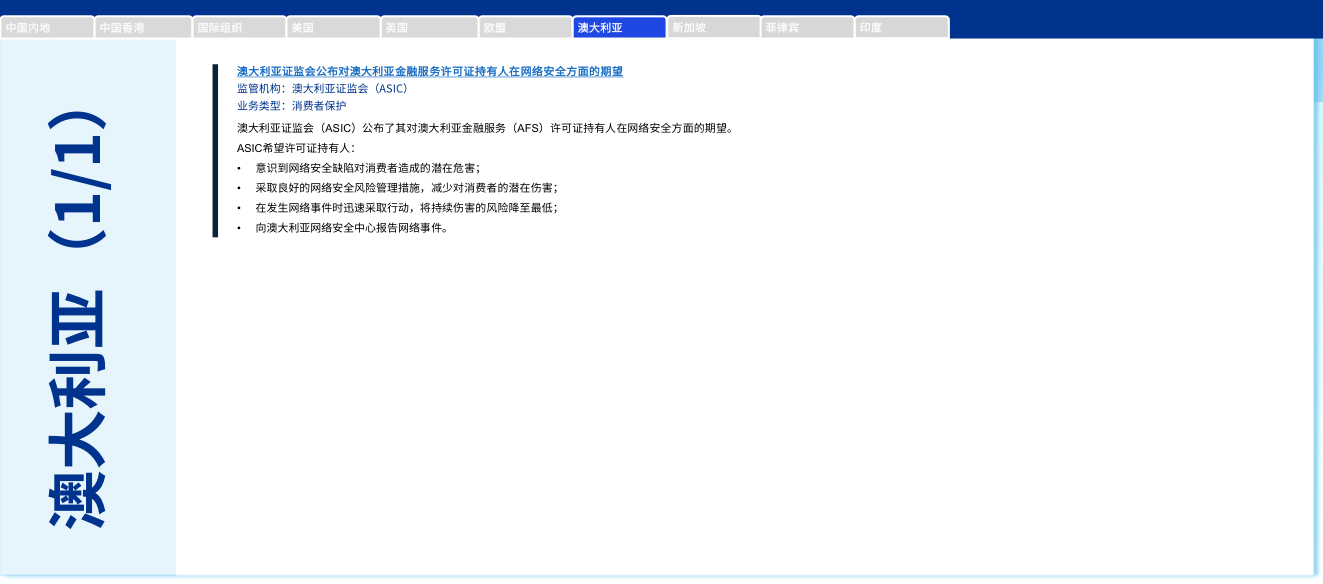Open the ASIC 网络安全期望 headline link
Viewport: 1323px width, 584px height.
[430, 72]
